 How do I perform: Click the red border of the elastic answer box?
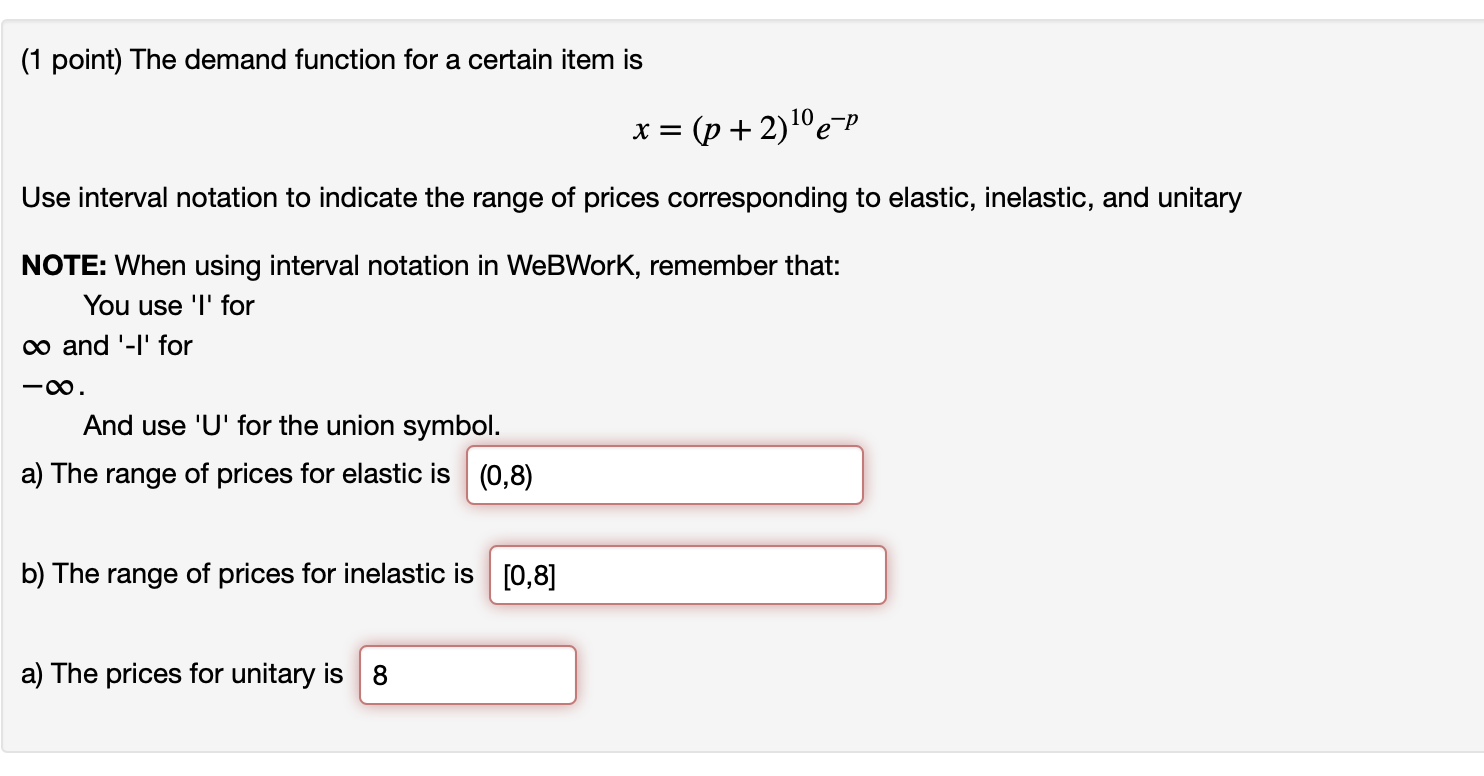tap(664, 449)
